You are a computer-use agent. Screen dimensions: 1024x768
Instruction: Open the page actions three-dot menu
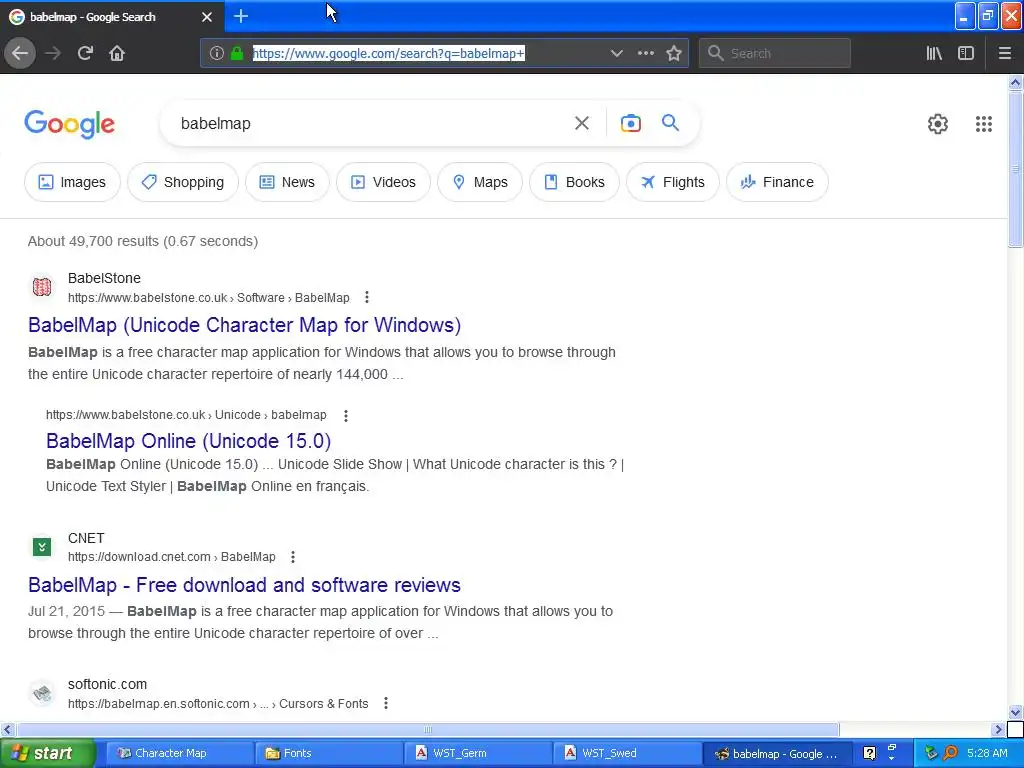click(x=645, y=53)
